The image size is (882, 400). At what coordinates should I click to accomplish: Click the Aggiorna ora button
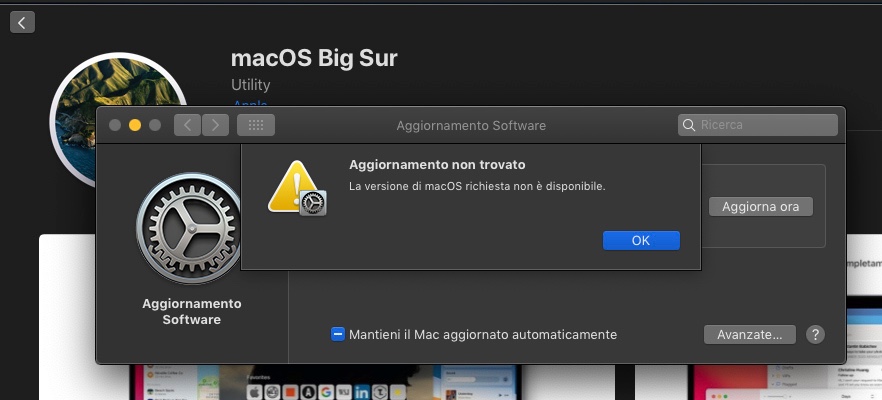(x=760, y=206)
